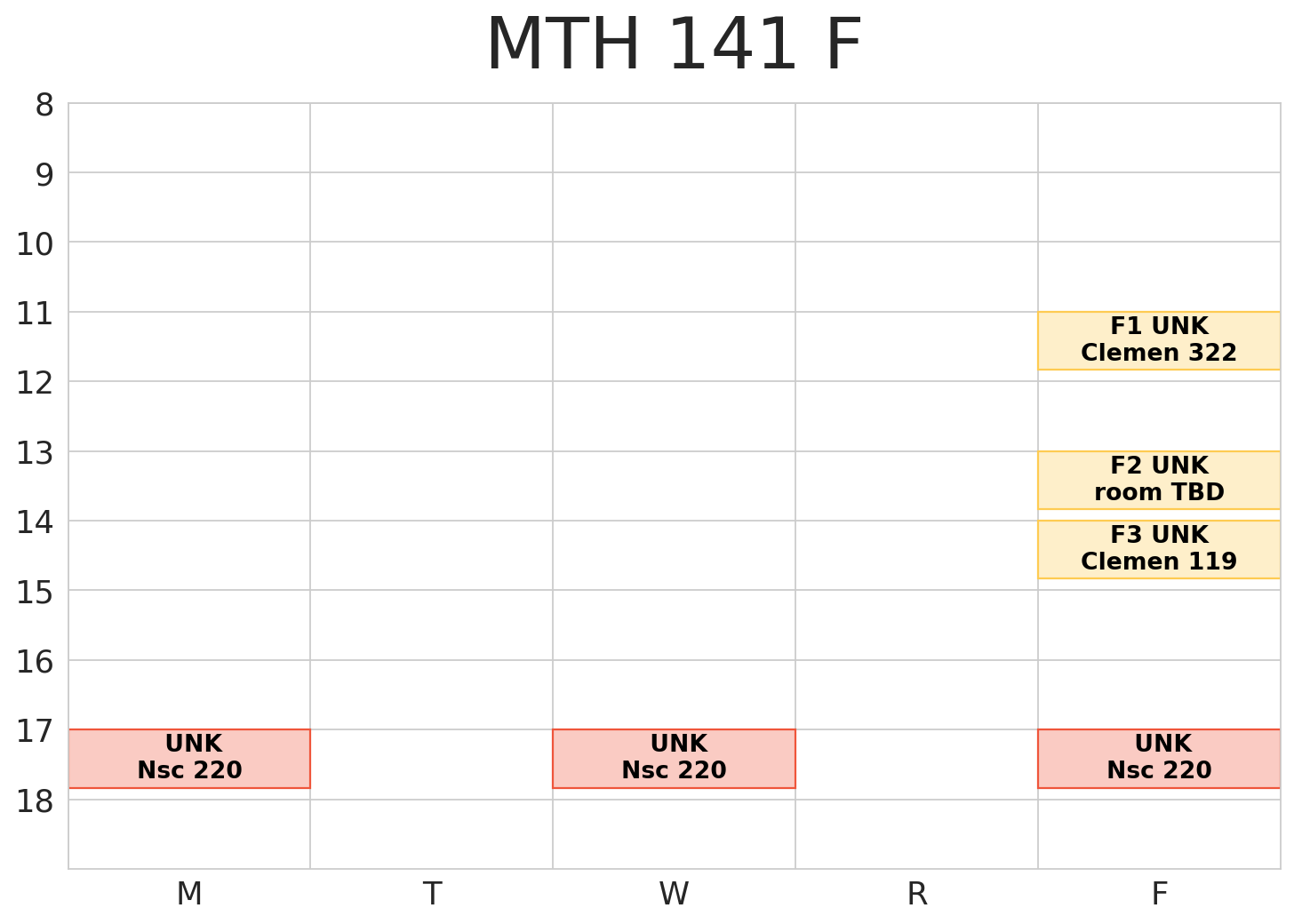Click the M day label

pyautogui.click(x=189, y=894)
